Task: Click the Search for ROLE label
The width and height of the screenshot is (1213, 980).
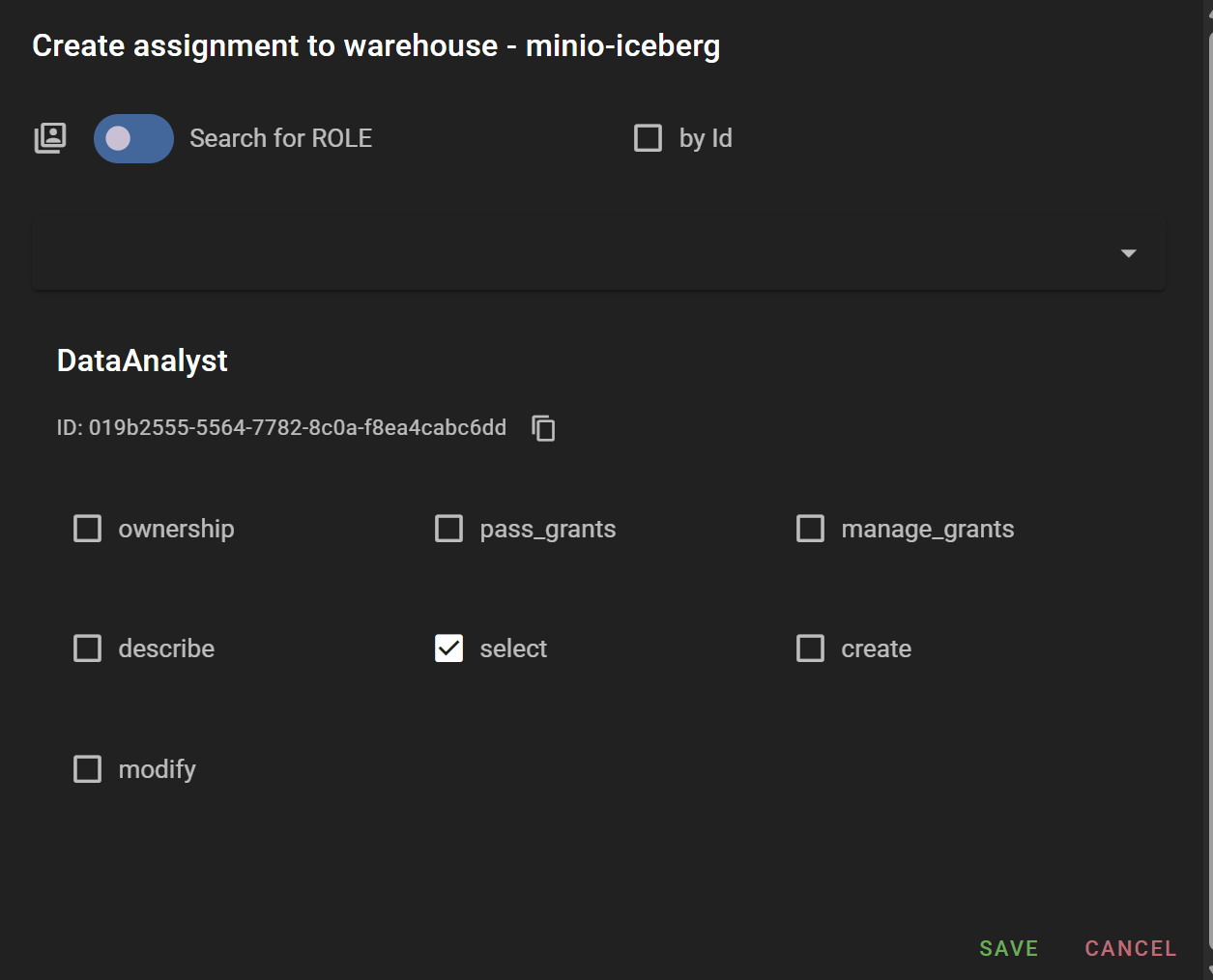Action: click(x=280, y=138)
